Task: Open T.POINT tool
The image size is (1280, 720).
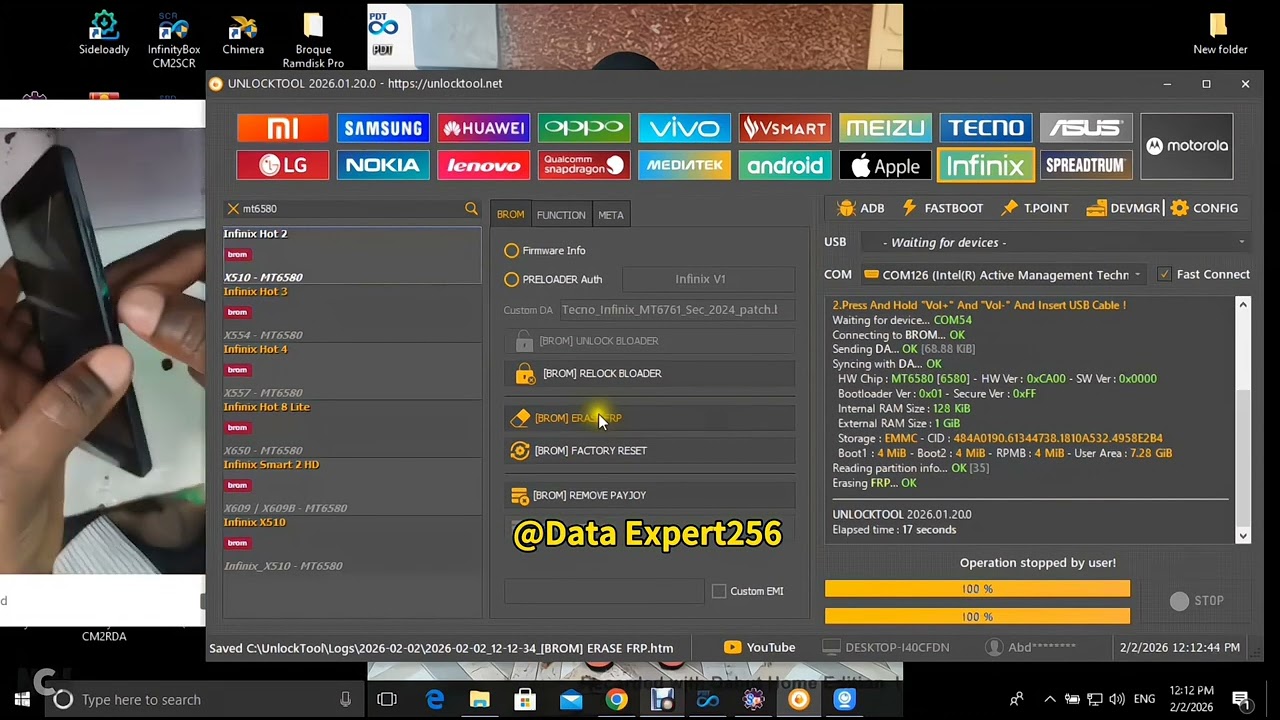Action: (1035, 208)
